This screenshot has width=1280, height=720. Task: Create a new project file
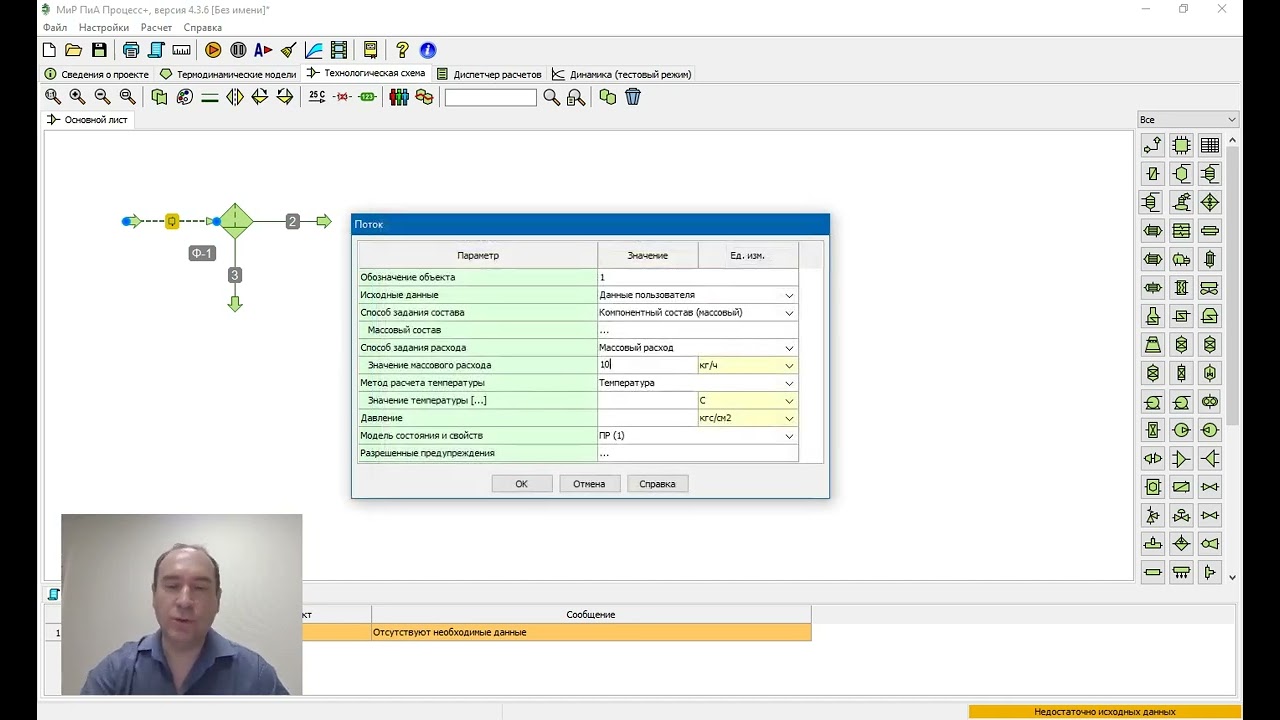(49, 50)
